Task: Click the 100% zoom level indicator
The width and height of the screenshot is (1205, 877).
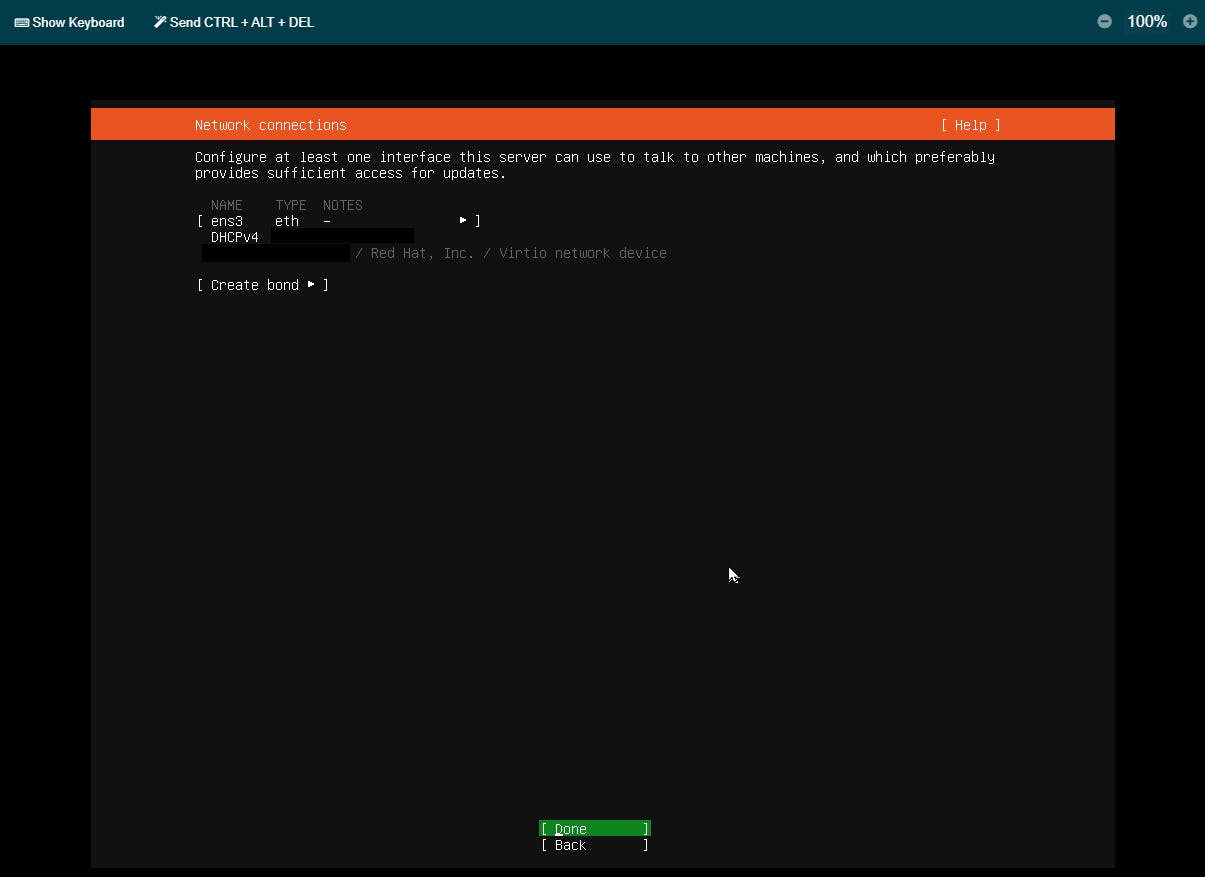Action: (1147, 21)
